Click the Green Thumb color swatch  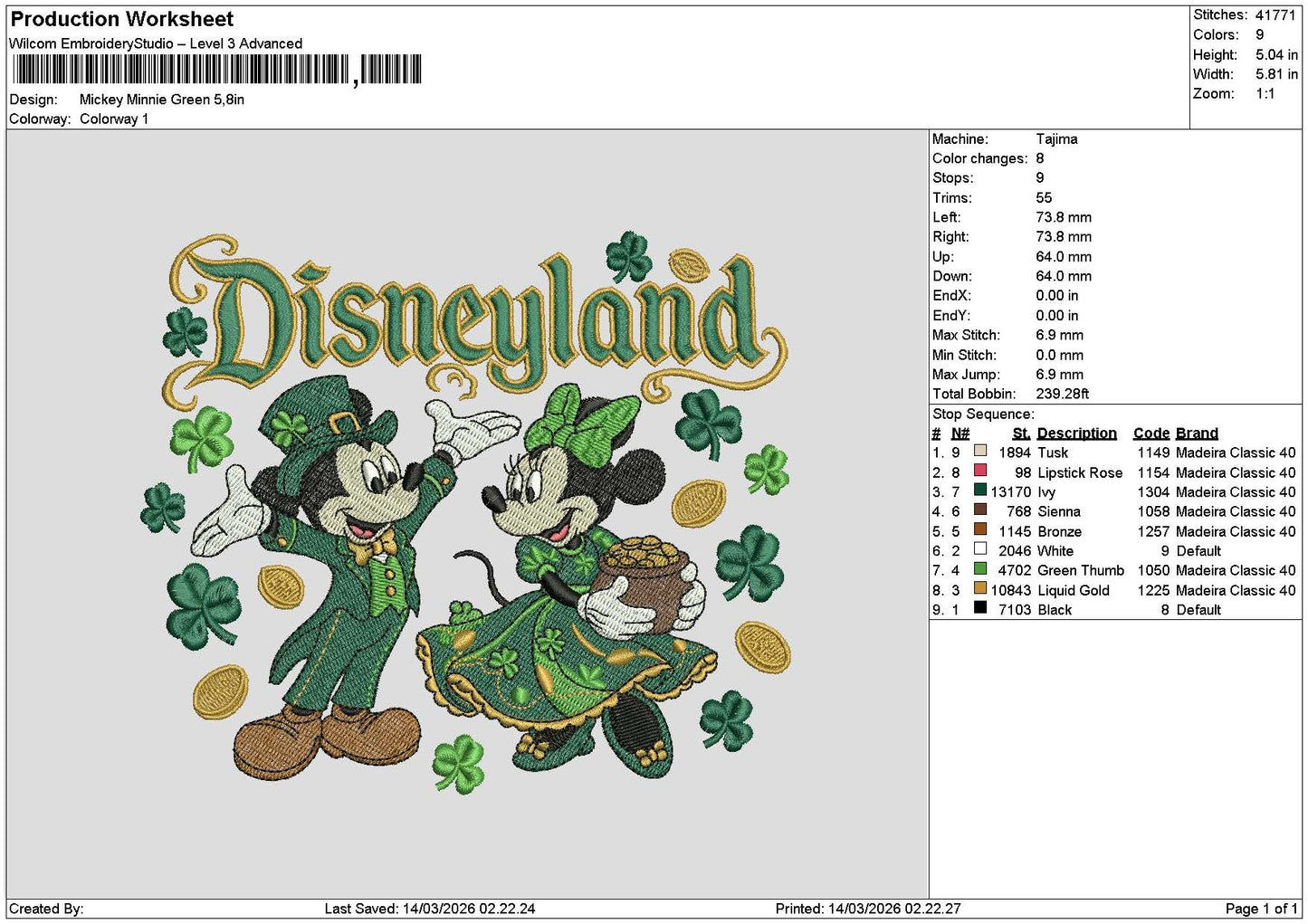click(x=980, y=568)
